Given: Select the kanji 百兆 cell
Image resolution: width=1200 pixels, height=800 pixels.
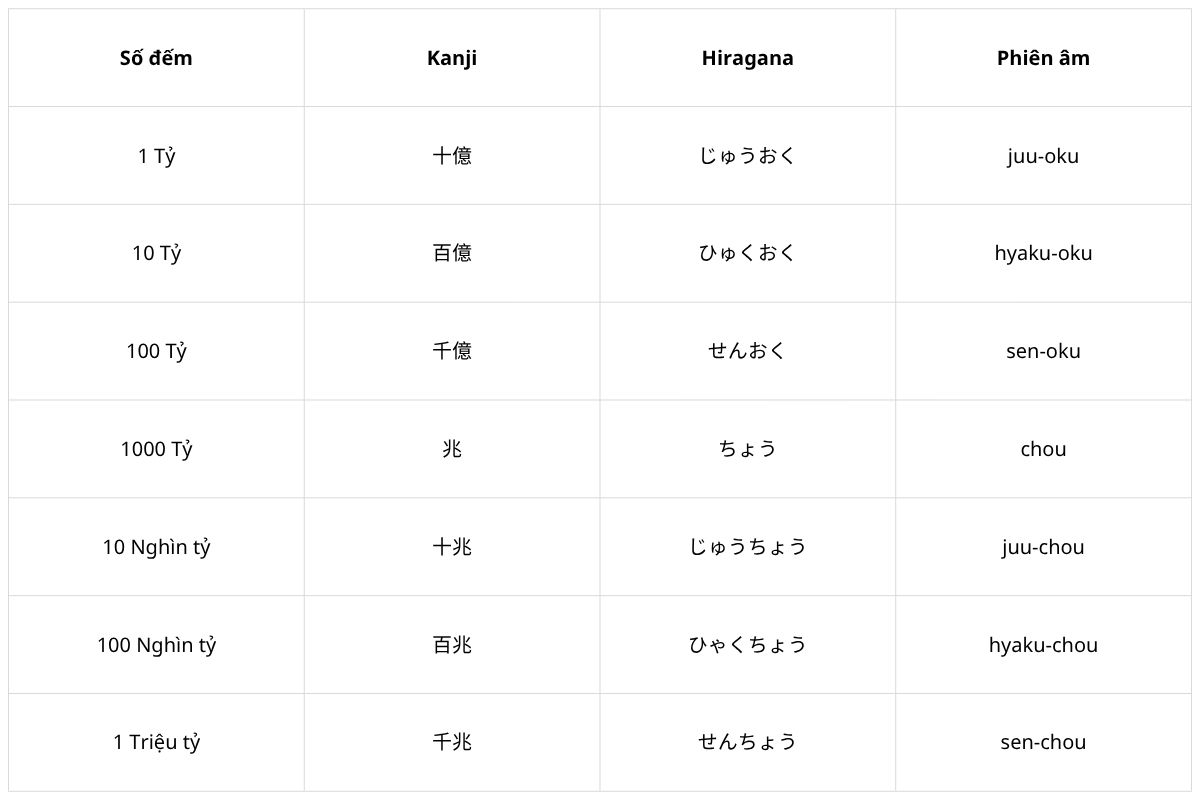Looking at the screenshot, I should point(452,645).
